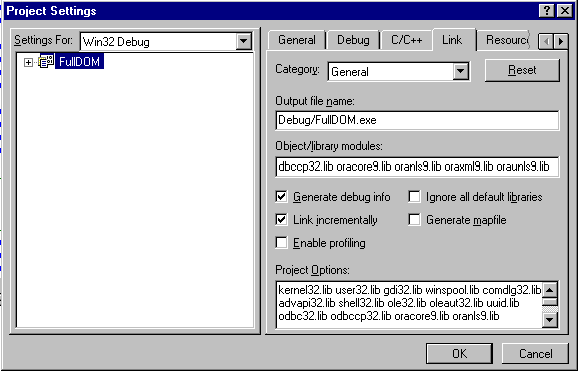Click the Output file name field

click(x=417, y=120)
